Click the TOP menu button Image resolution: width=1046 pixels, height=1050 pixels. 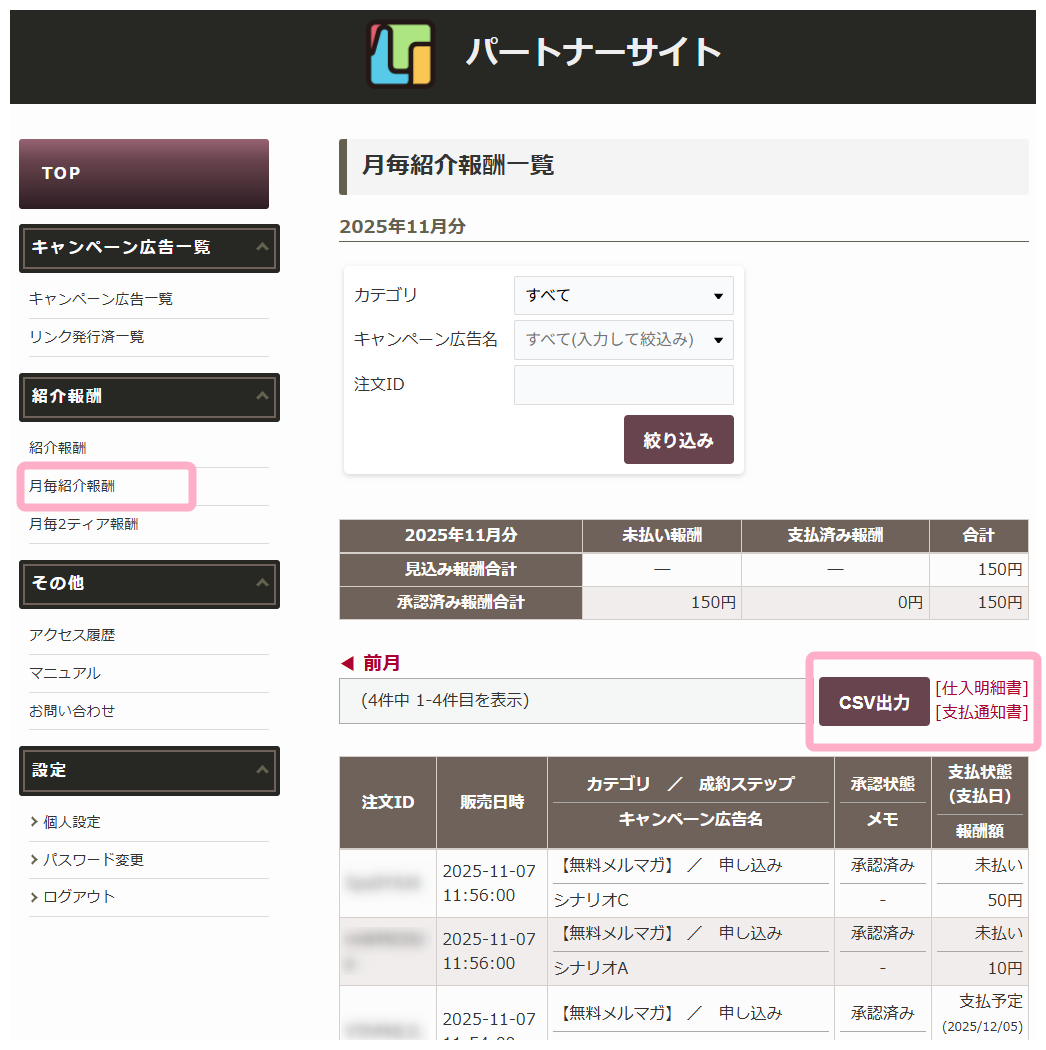(144, 174)
